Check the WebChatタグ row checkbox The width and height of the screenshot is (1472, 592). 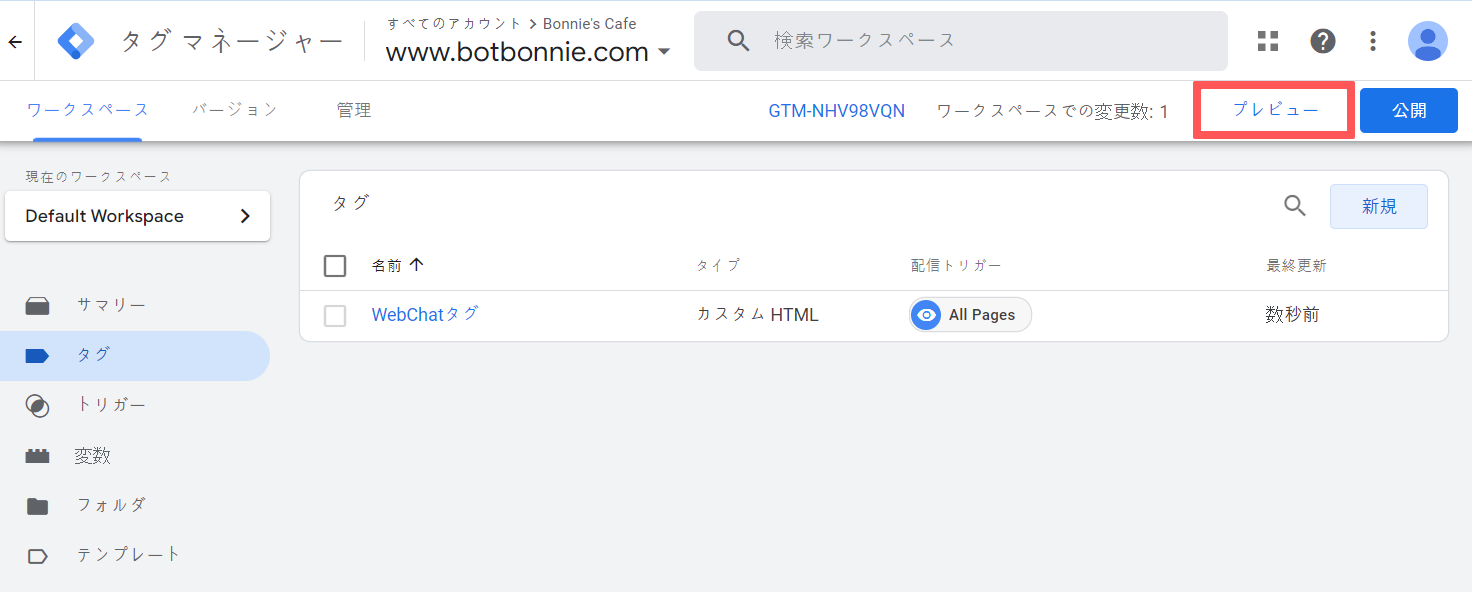pos(335,316)
